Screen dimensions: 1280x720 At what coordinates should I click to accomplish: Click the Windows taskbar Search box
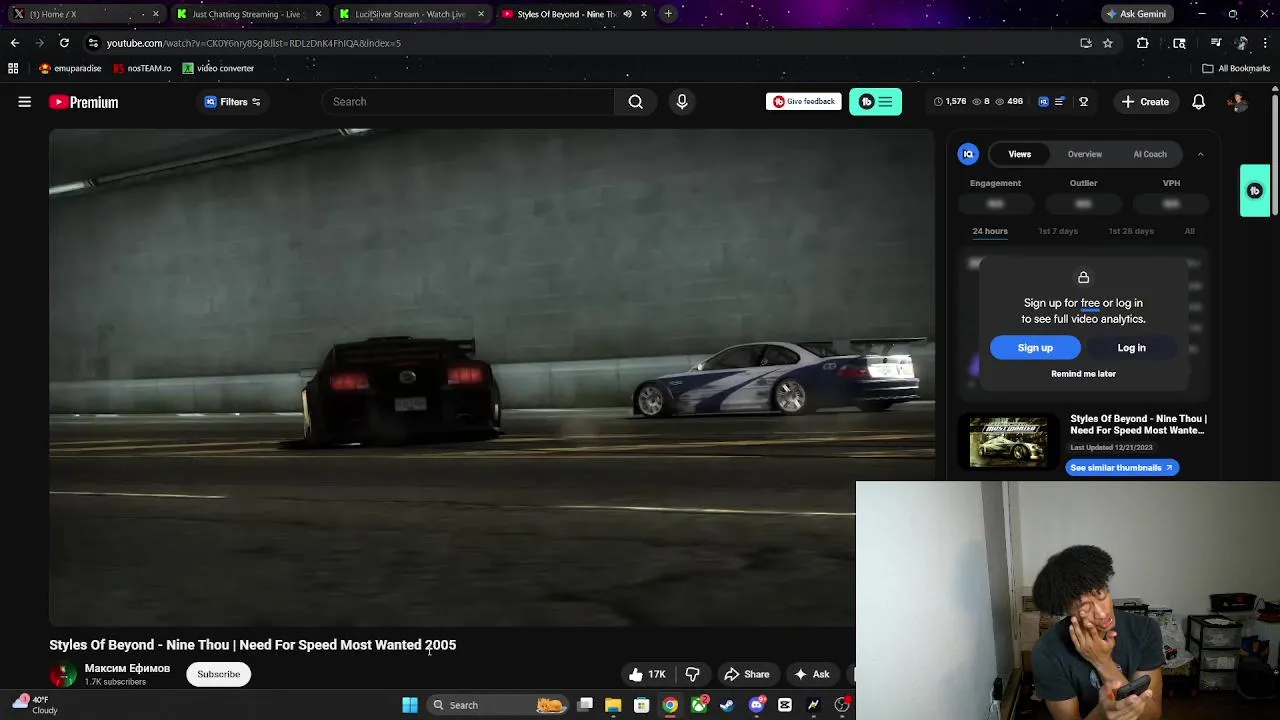coord(497,705)
